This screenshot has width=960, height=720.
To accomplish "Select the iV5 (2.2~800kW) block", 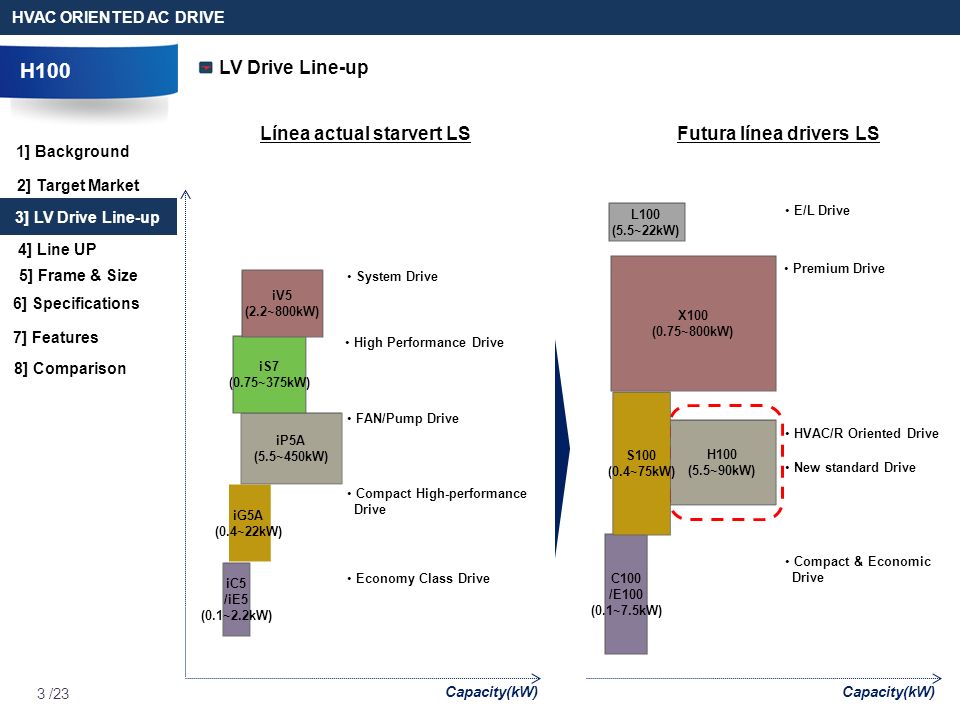I will click(x=282, y=303).
